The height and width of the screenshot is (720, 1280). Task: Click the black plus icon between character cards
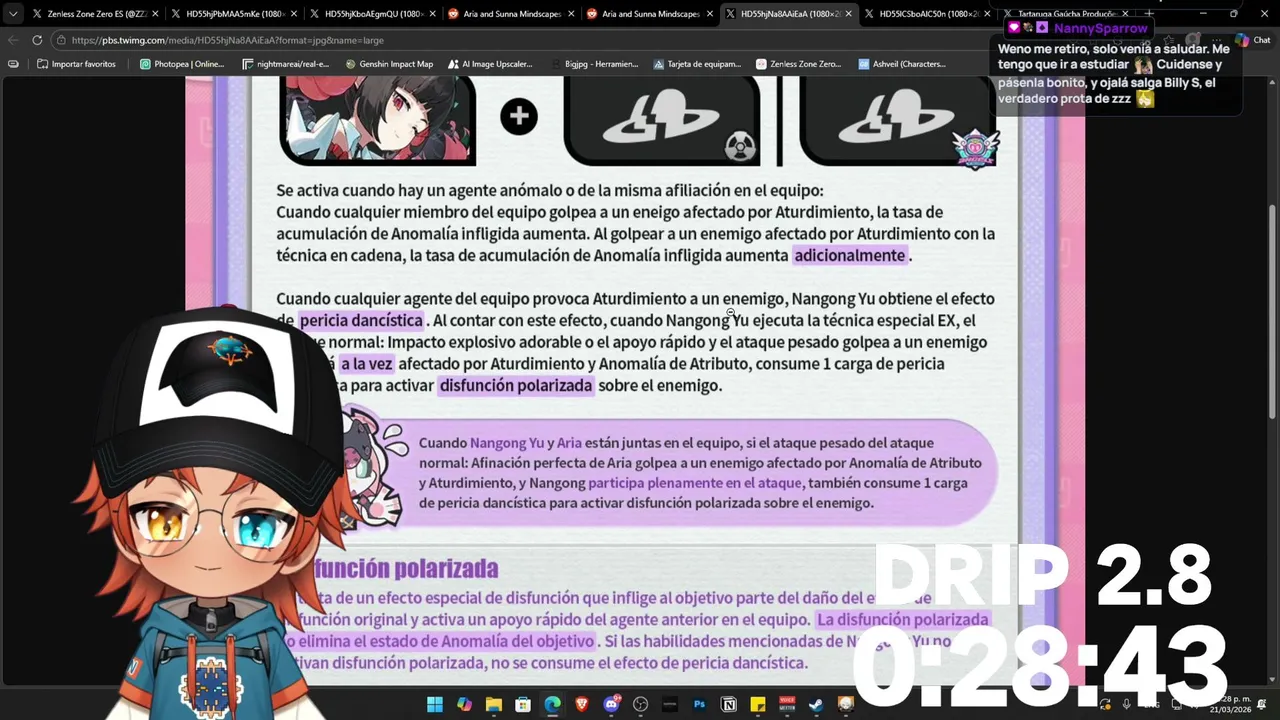[x=519, y=117]
